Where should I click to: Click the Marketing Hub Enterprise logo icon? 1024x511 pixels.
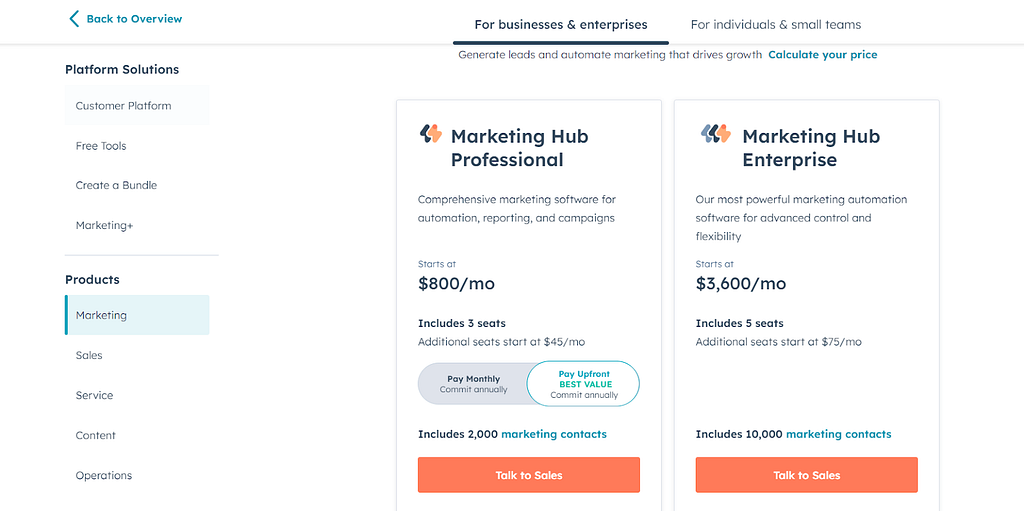tap(716, 133)
